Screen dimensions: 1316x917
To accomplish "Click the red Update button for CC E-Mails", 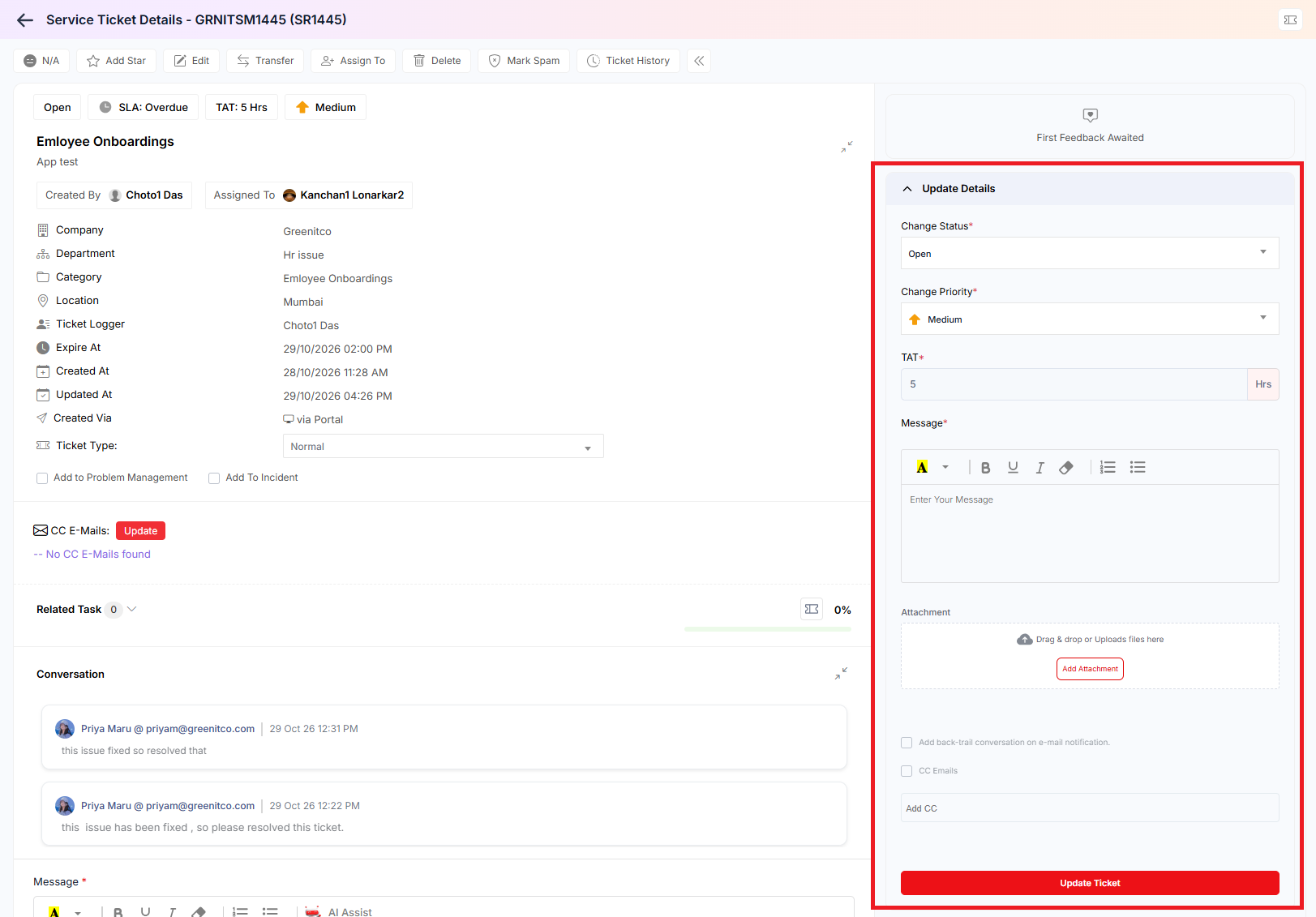I will [141, 531].
